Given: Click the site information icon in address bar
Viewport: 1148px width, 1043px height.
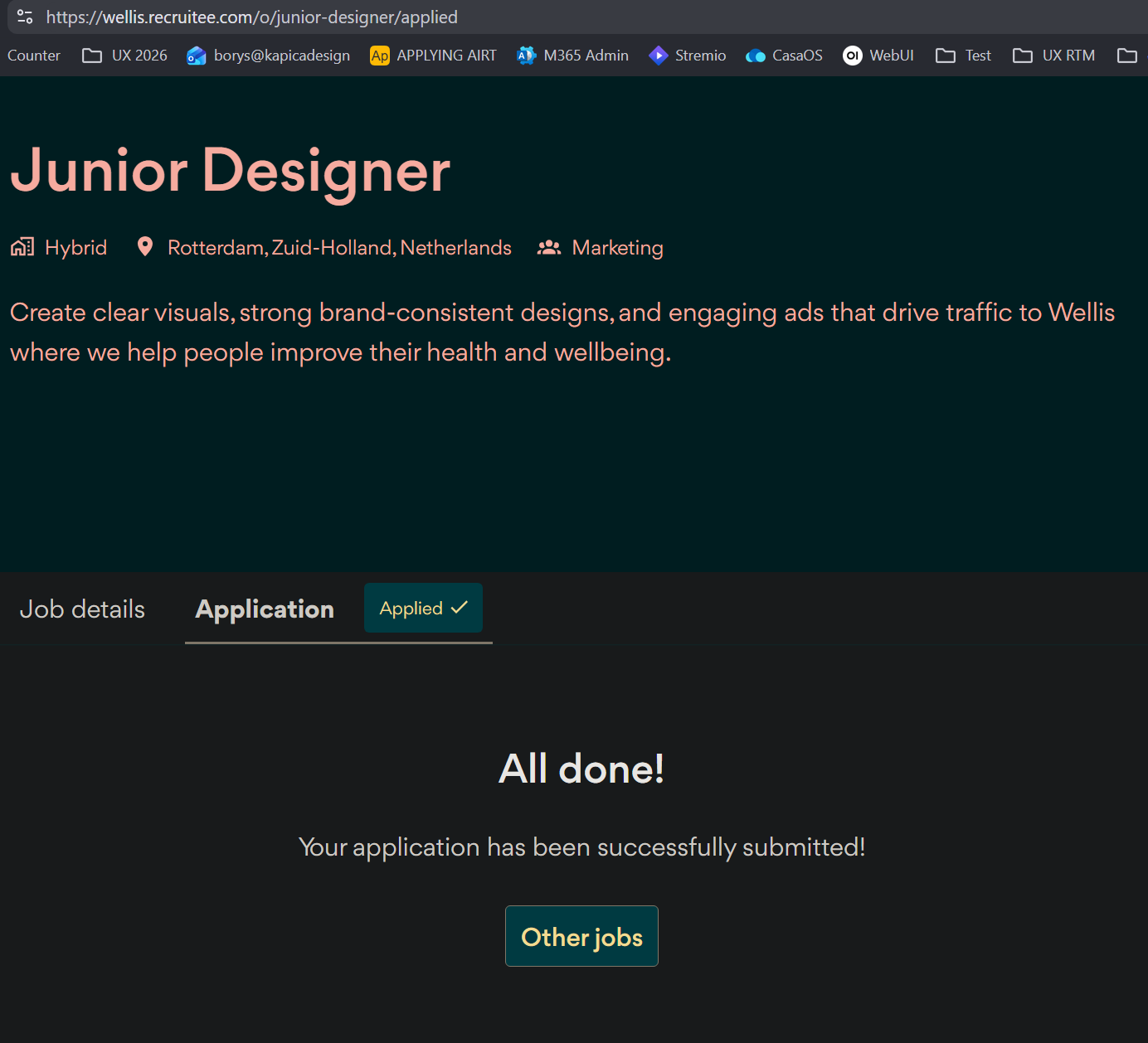Looking at the screenshot, I should click(x=25, y=17).
